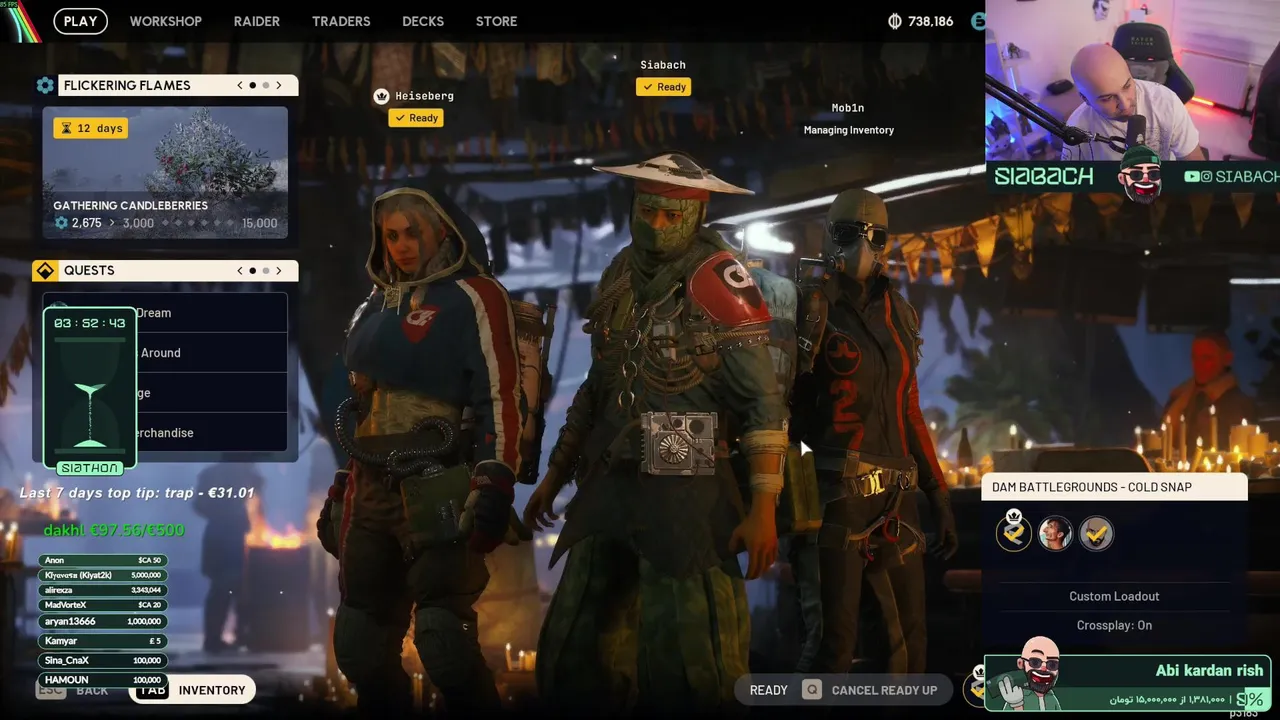Select second page dot in Quests
1280x720 pixels.
265,271
